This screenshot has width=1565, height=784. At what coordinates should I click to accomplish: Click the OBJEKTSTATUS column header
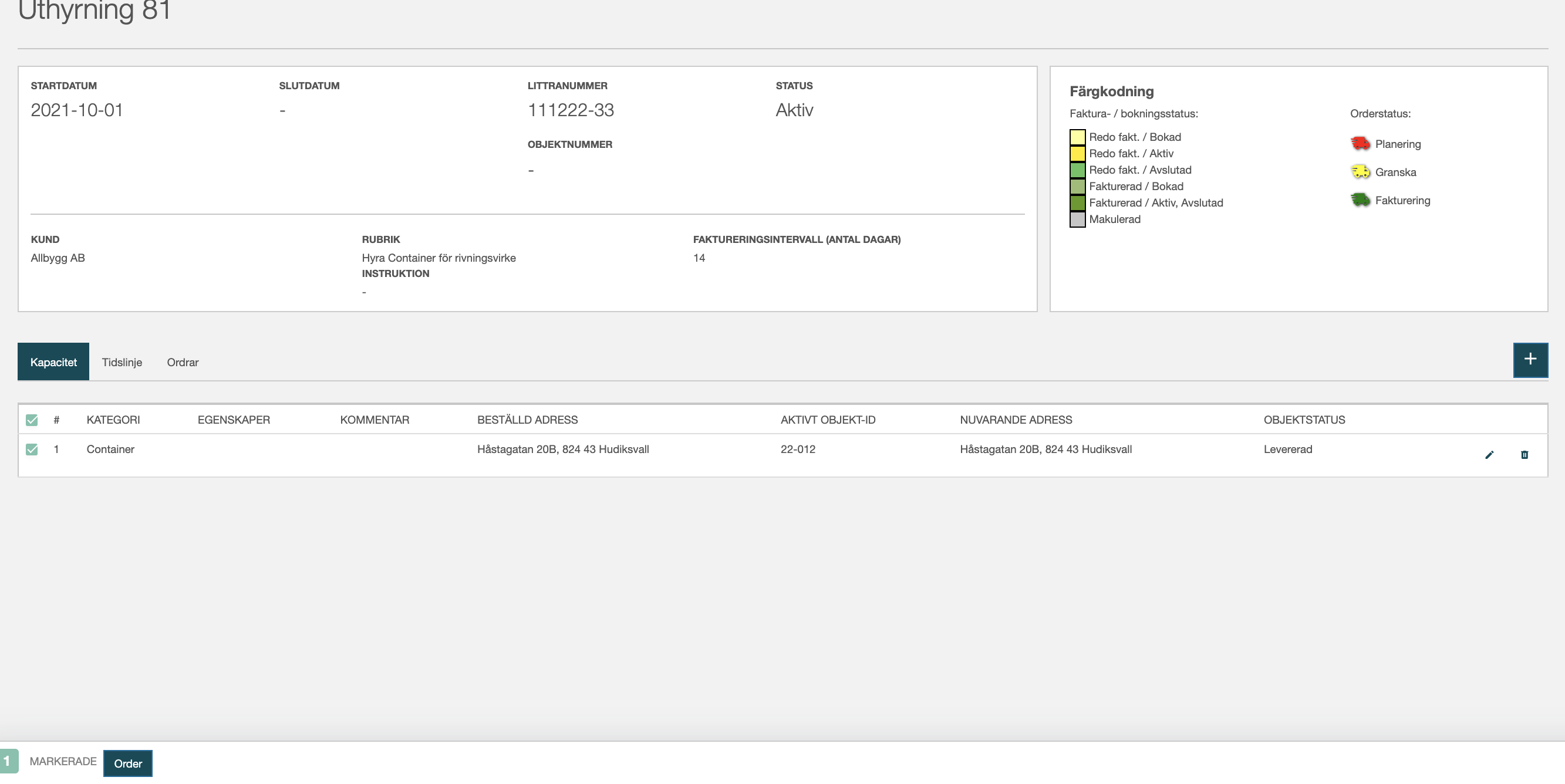tap(1304, 420)
